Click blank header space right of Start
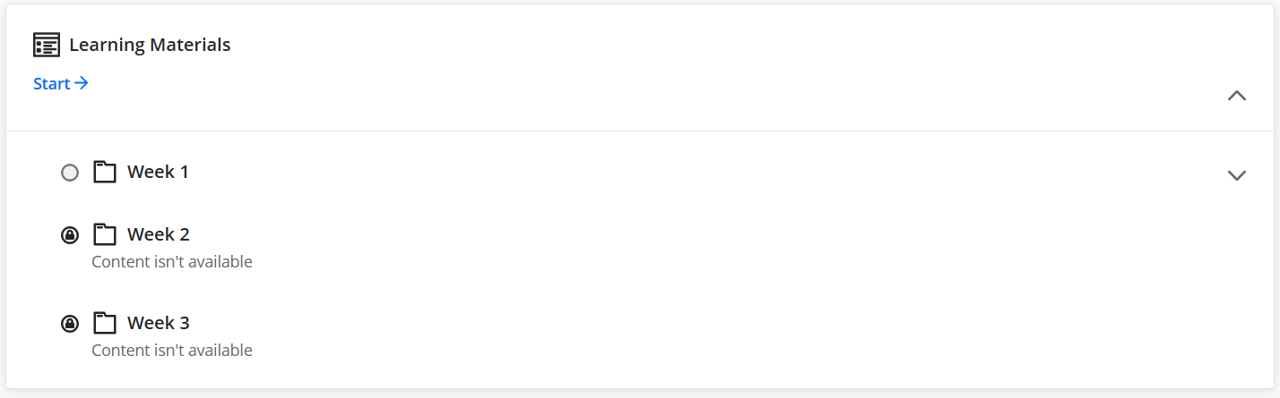Screen dimensions: 1280x398 tap(650, 84)
